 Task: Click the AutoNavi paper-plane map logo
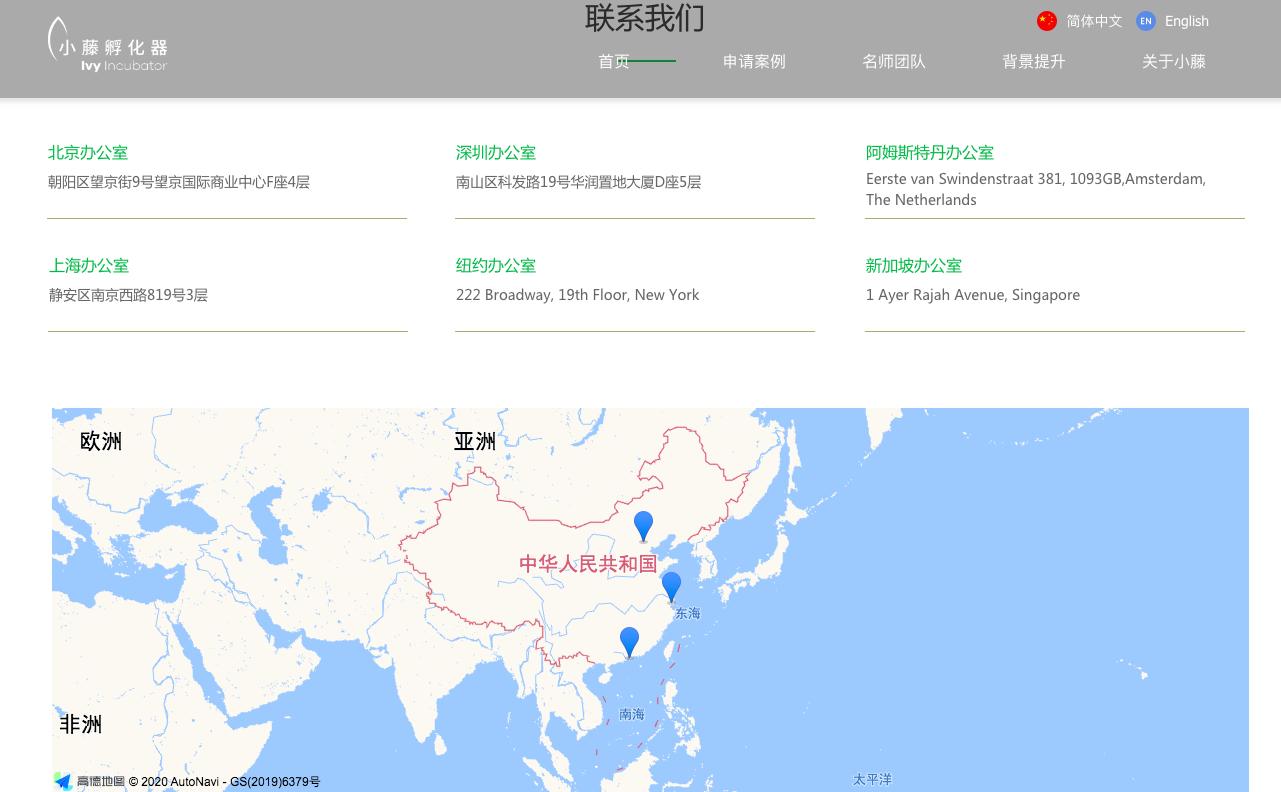point(64,781)
